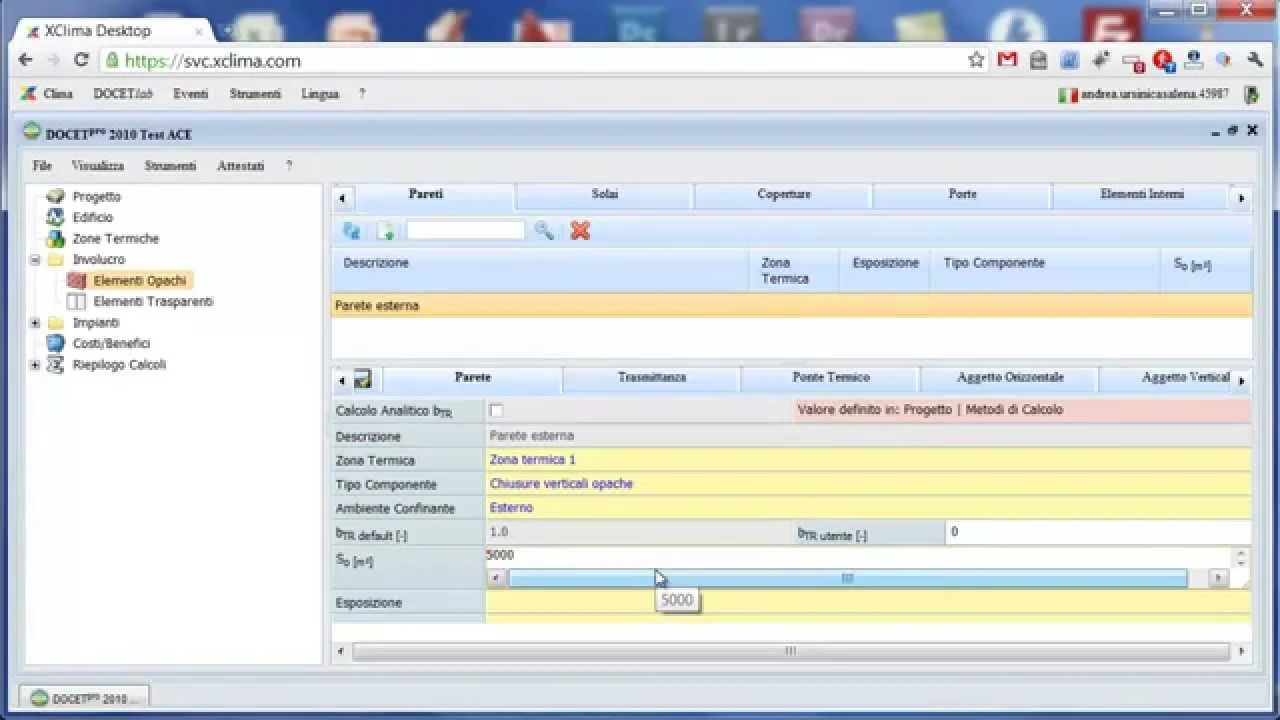The image size is (1280, 720).
Task: Click the bTR utente input field
Action: click(1096, 532)
